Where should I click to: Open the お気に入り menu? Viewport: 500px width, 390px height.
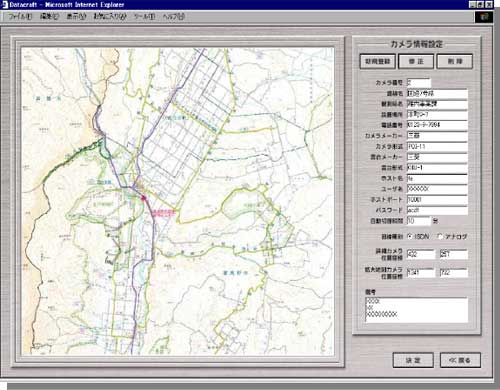(x=110, y=16)
